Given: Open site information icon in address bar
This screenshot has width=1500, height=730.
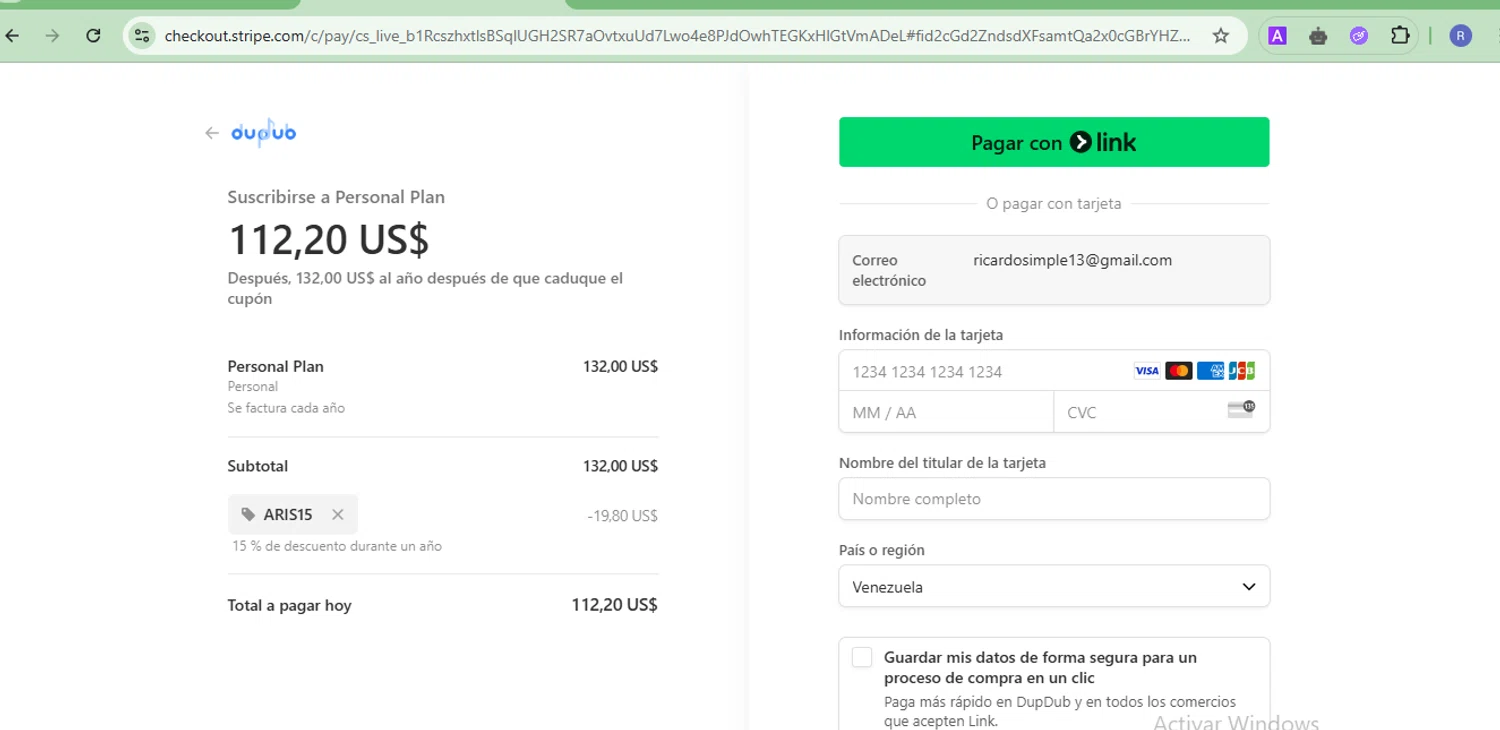Looking at the screenshot, I should 142,36.
